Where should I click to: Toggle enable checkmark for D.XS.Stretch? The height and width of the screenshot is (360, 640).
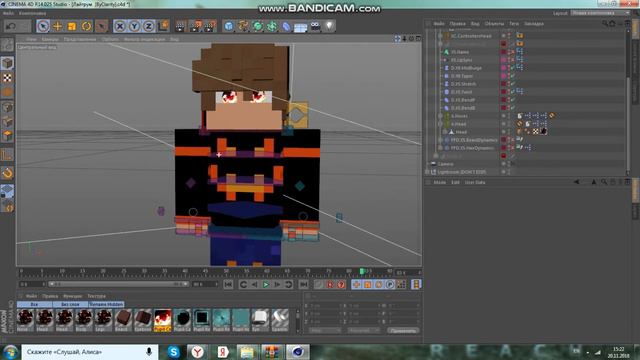tap(513, 84)
